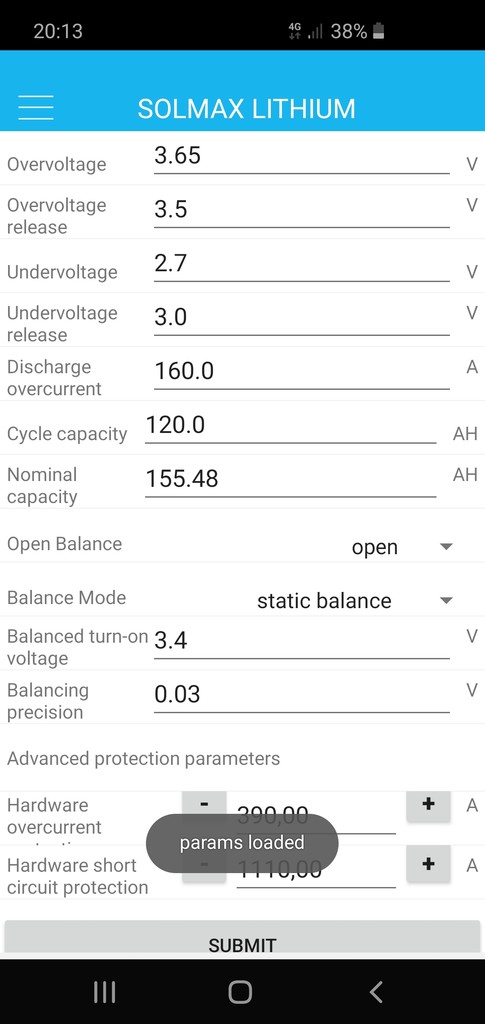Edit Balancing precision 0.03 field
The height and width of the screenshot is (1024, 485).
302,696
